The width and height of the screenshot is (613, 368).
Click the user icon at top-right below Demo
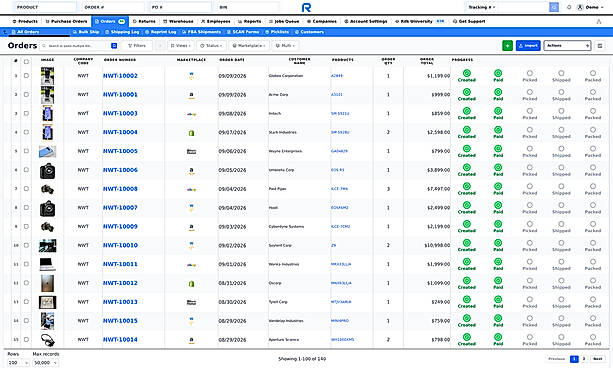pyautogui.click(x=599, y=22)
